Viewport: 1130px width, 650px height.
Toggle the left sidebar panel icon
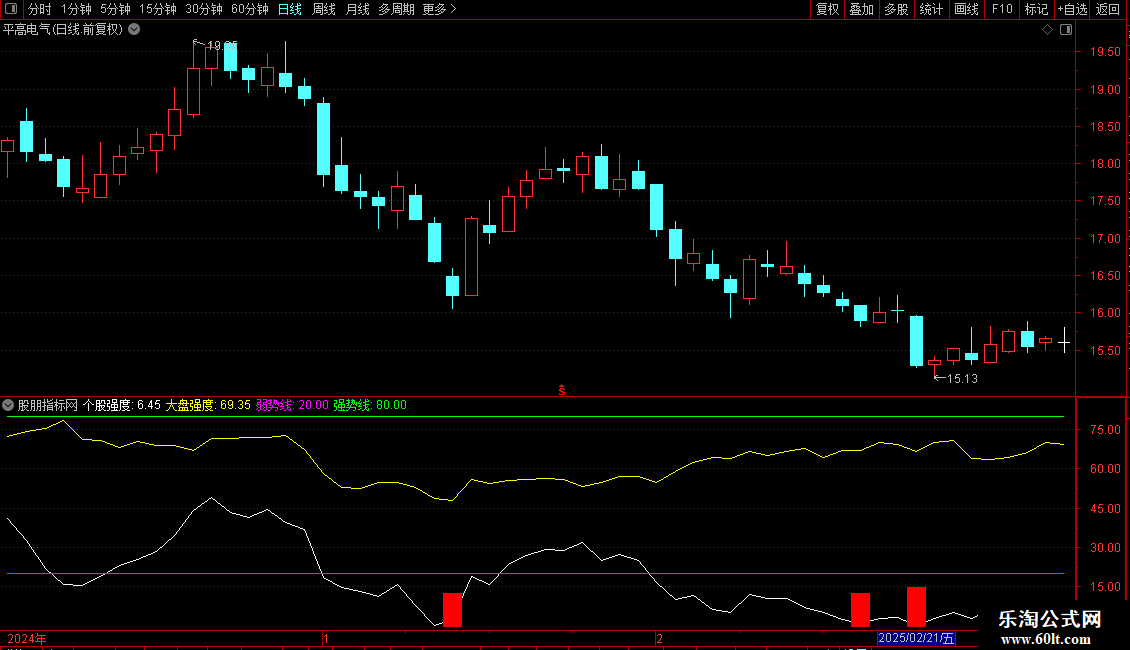(x=11, y=9)
